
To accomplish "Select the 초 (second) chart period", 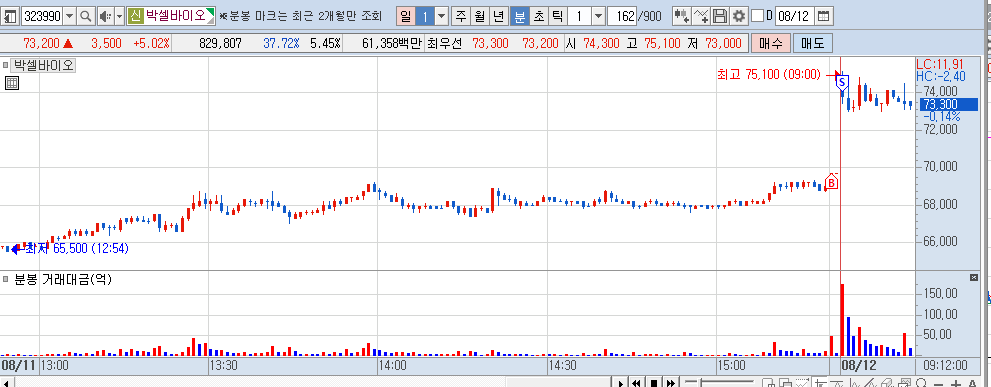I will coord(538,16).
